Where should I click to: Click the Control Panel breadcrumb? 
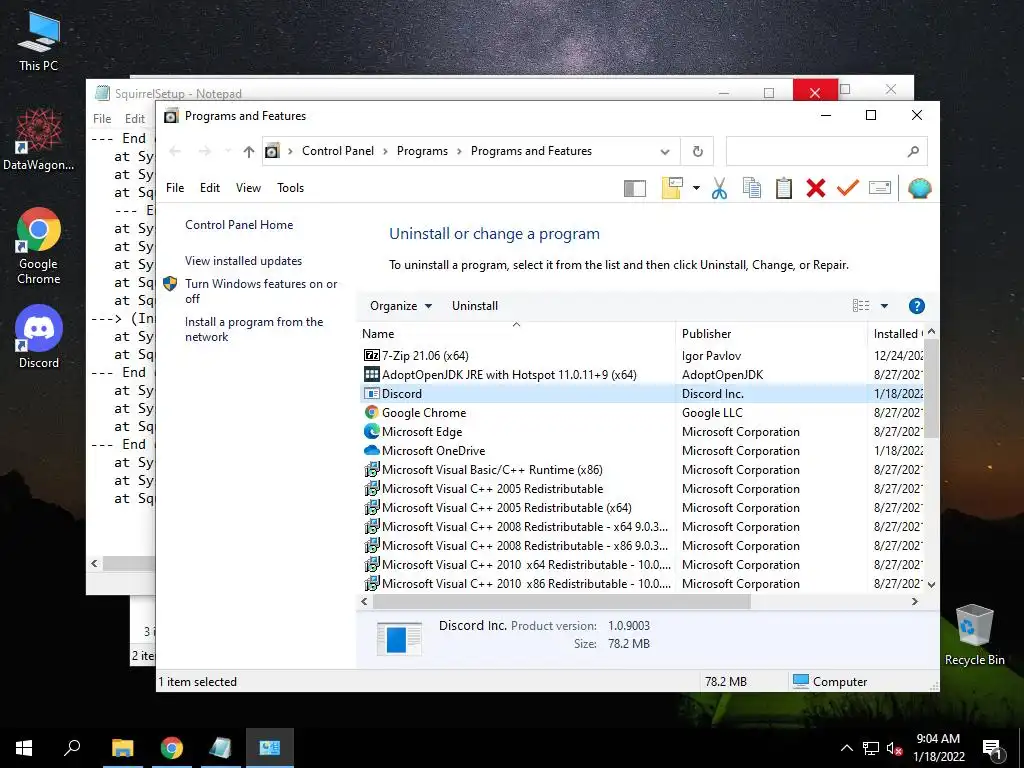tap(338, 151)
